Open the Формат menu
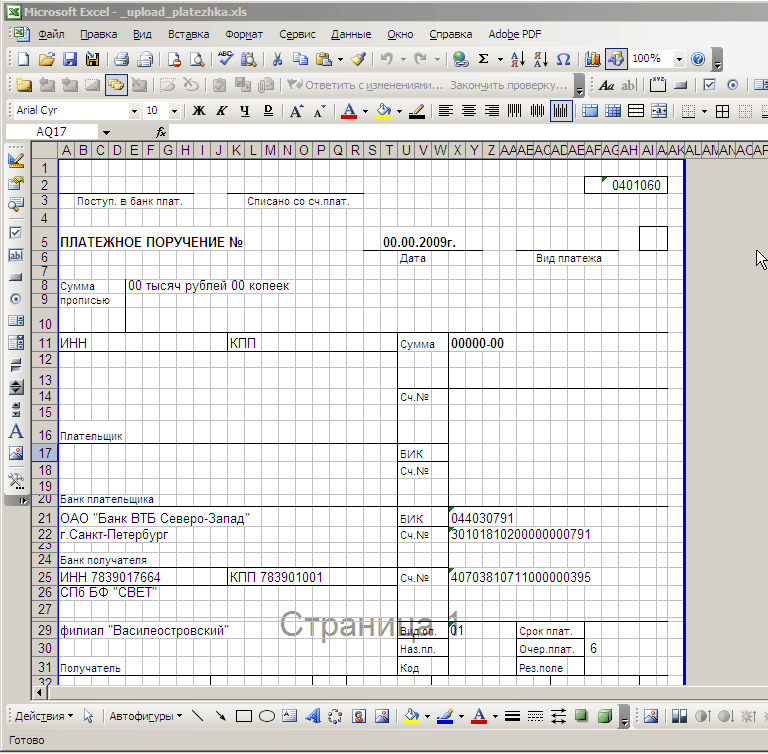 tap(244, 34)
